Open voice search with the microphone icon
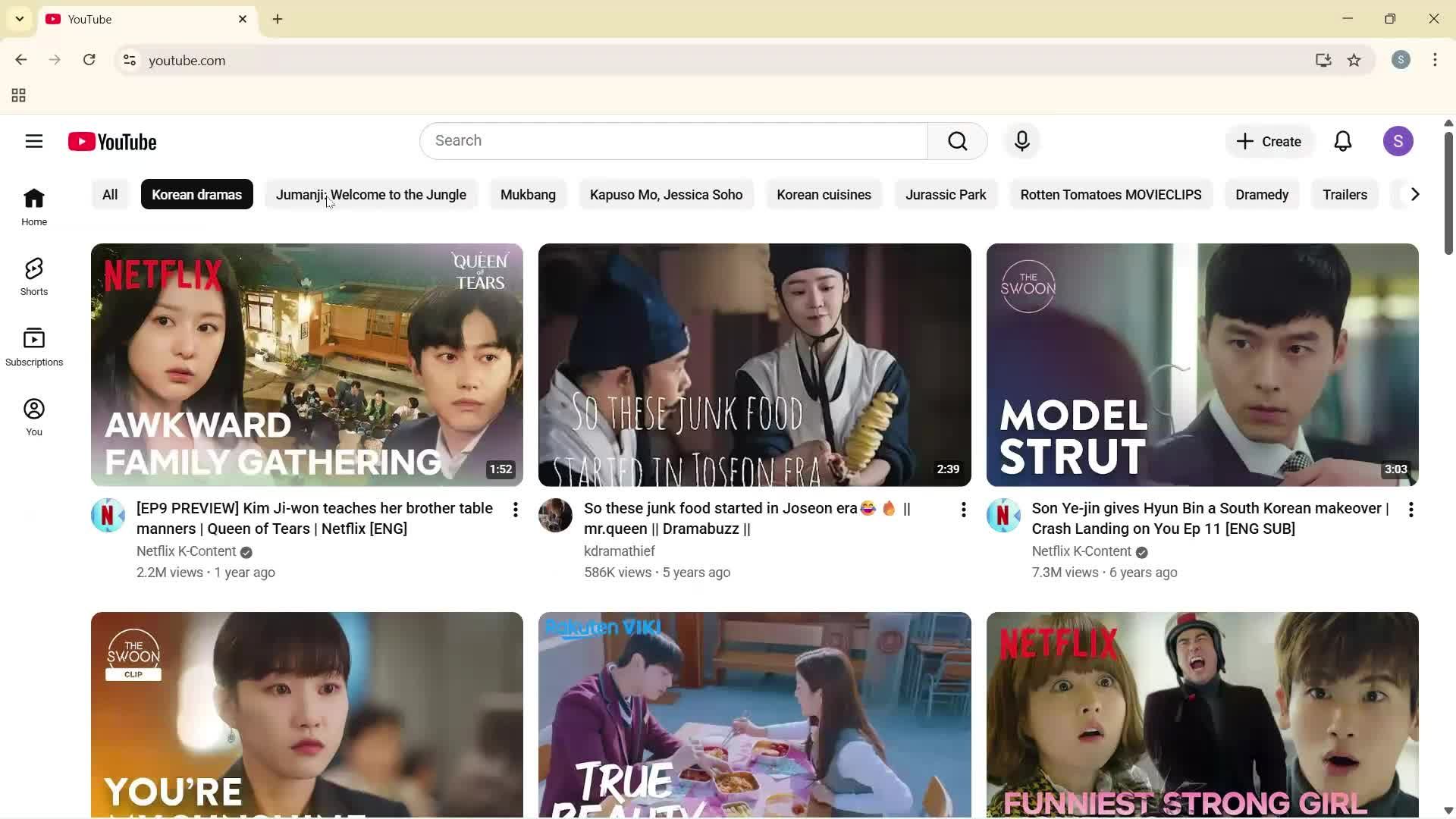This screenshot has height=819, width=1456. 1021,141
